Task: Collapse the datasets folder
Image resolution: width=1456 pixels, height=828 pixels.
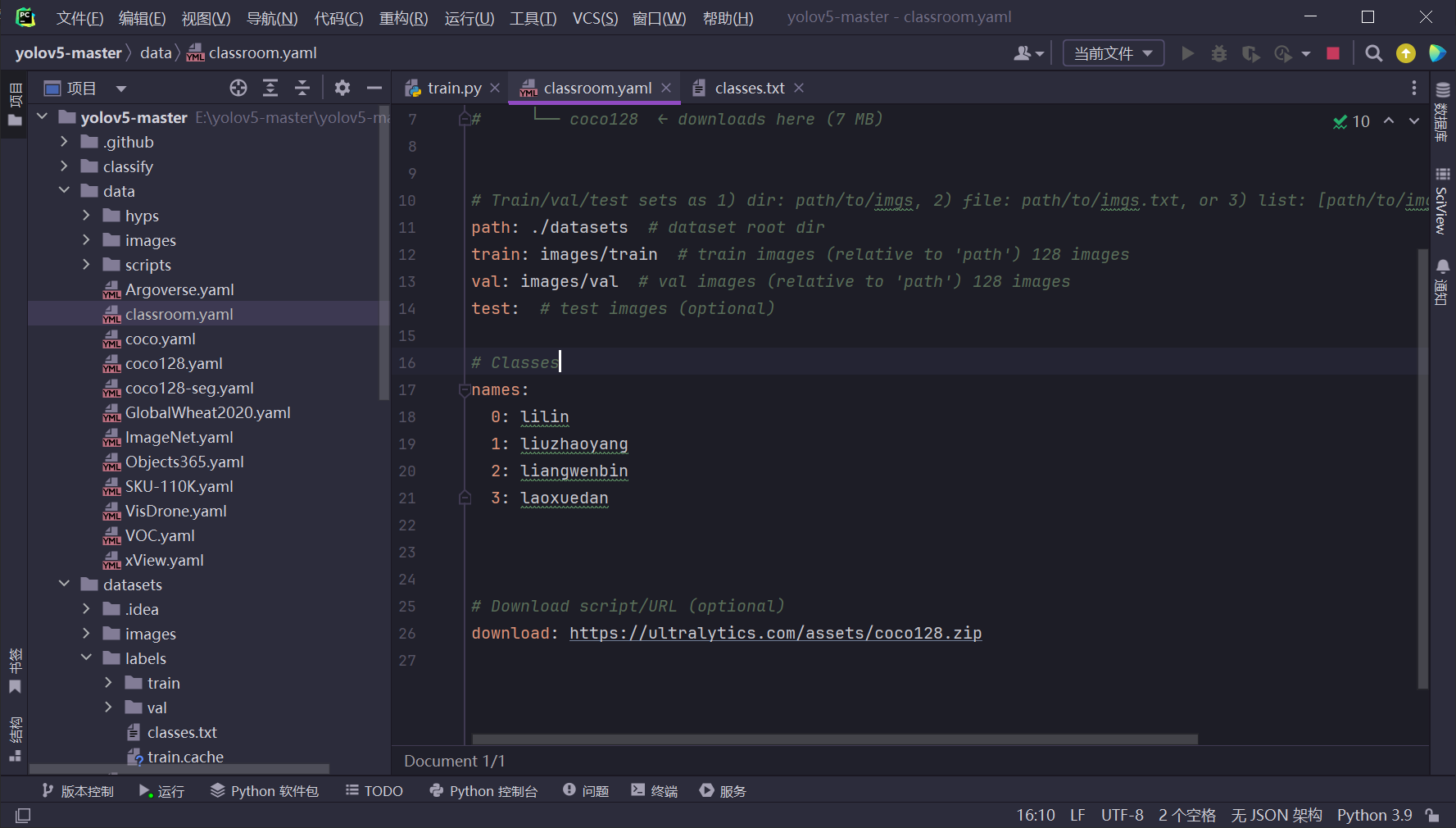Action: [x=64, y=585]
